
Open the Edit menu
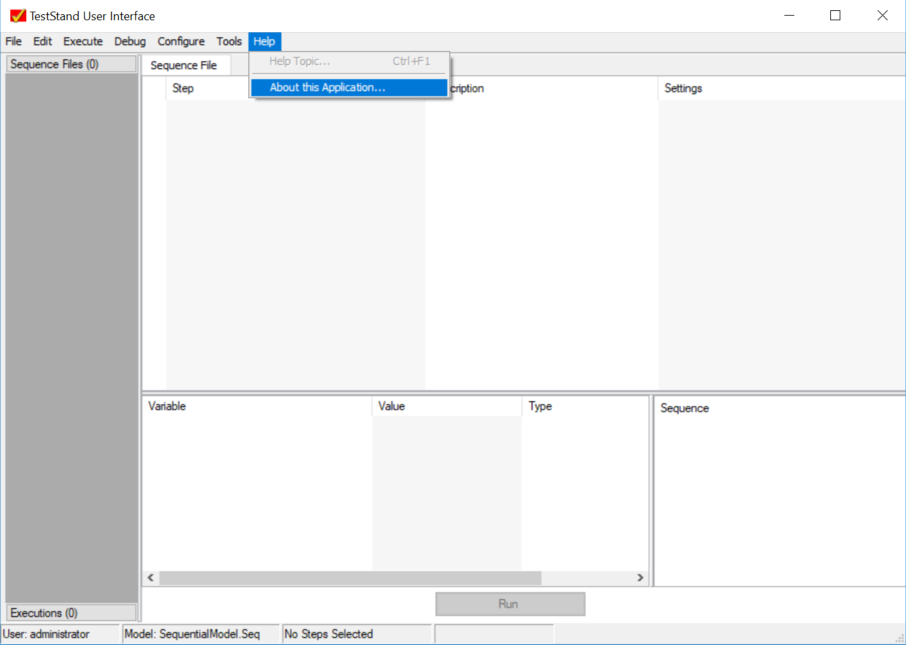(x=42, y=42)
